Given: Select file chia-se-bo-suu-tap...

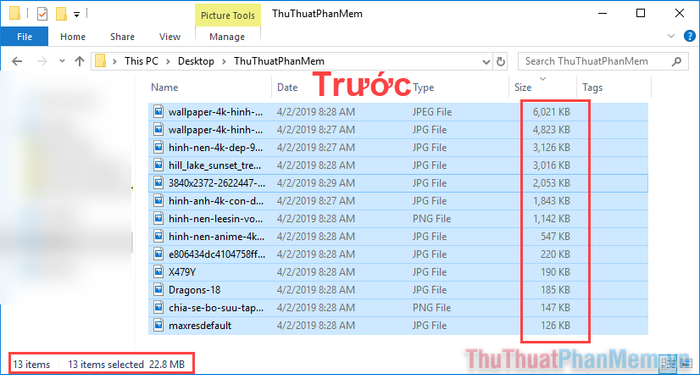Looking at the screenshot, I should point(398,308).
